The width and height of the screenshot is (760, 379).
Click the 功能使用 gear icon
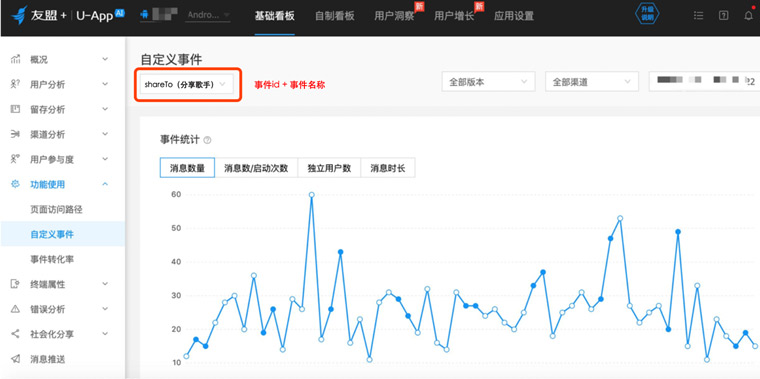point(16,184)
